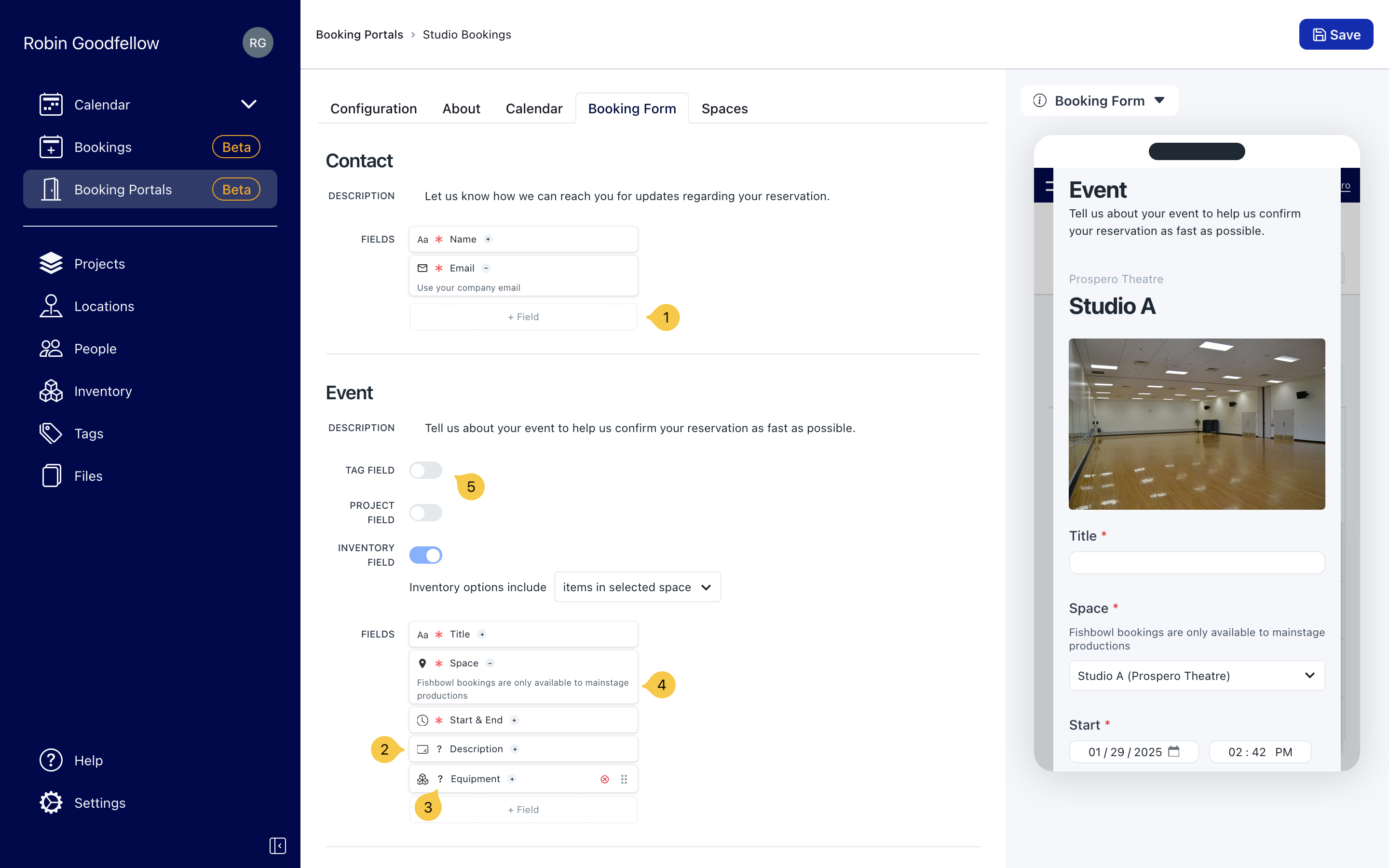Open the Booking Form preview dropdown
This screenshot has width=1389, height=868.
tap(1099, 100)
